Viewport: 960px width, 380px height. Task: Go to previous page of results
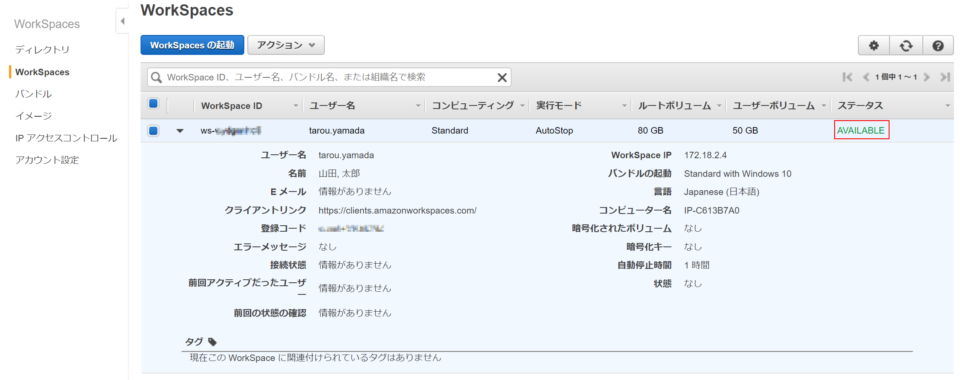(866, 77)
